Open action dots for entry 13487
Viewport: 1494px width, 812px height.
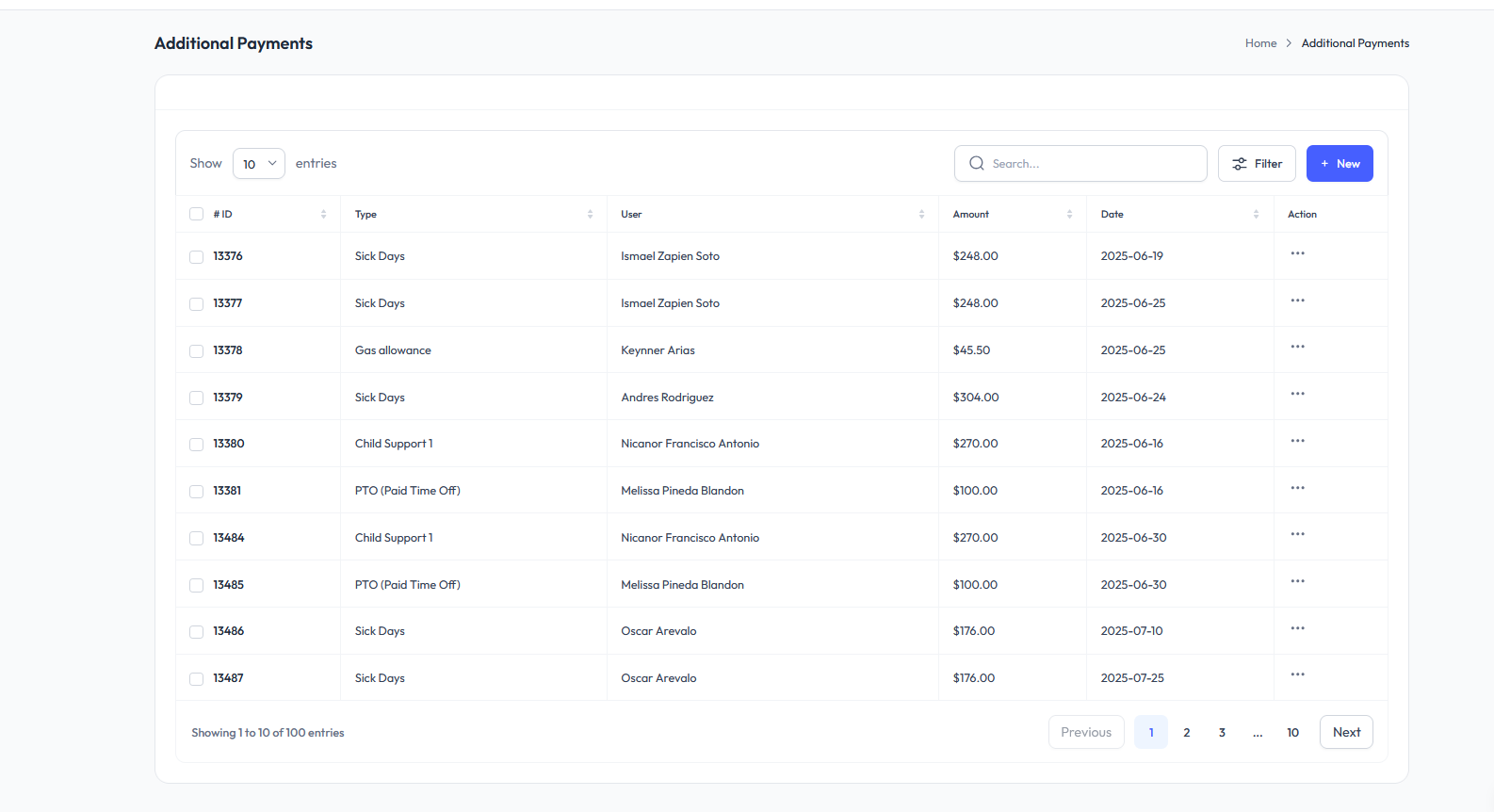click(1297, 674)
